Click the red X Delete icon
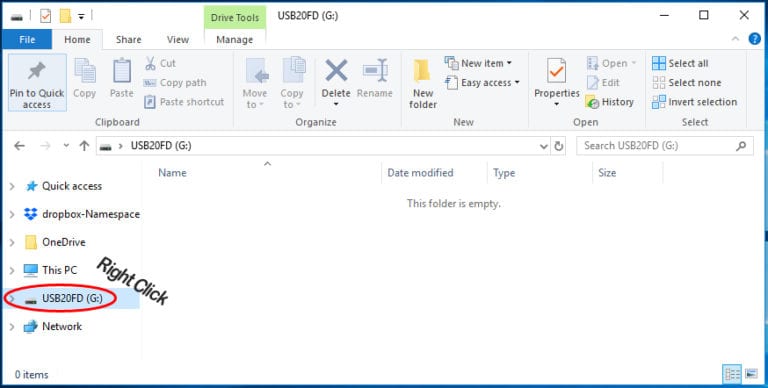 [336, 70]
